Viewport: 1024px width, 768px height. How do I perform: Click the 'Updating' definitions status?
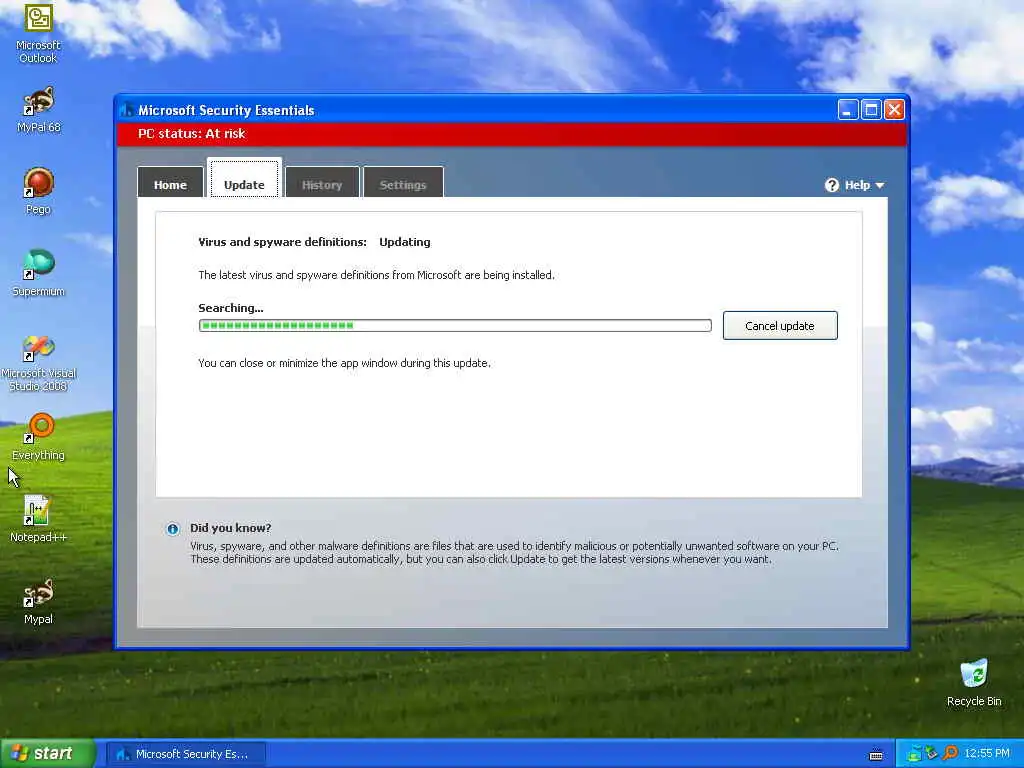point(405,242)
